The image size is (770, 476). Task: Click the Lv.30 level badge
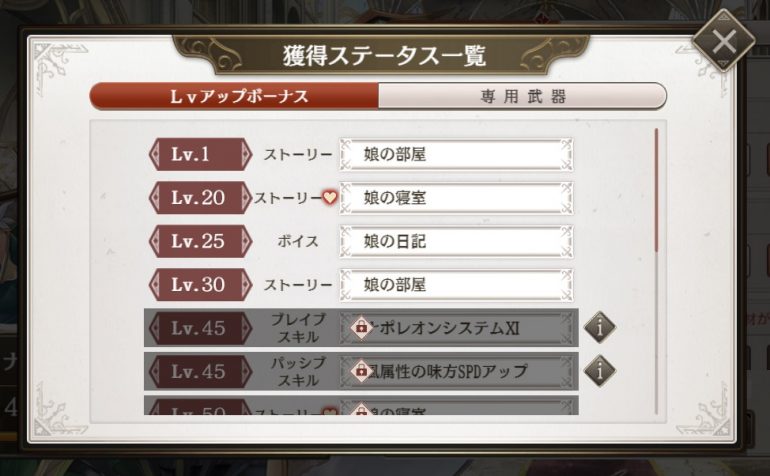click(199, 284)
